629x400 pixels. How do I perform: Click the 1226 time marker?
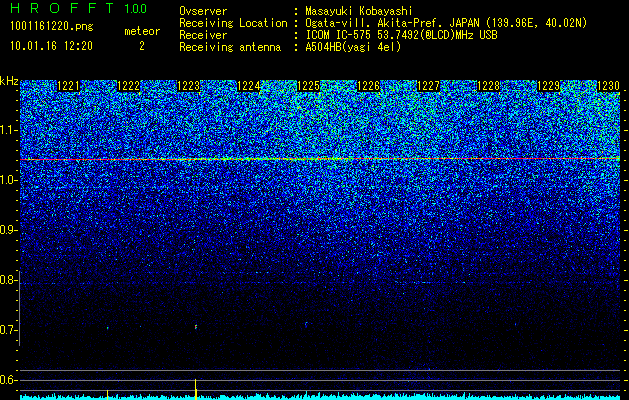click(368, 86)
